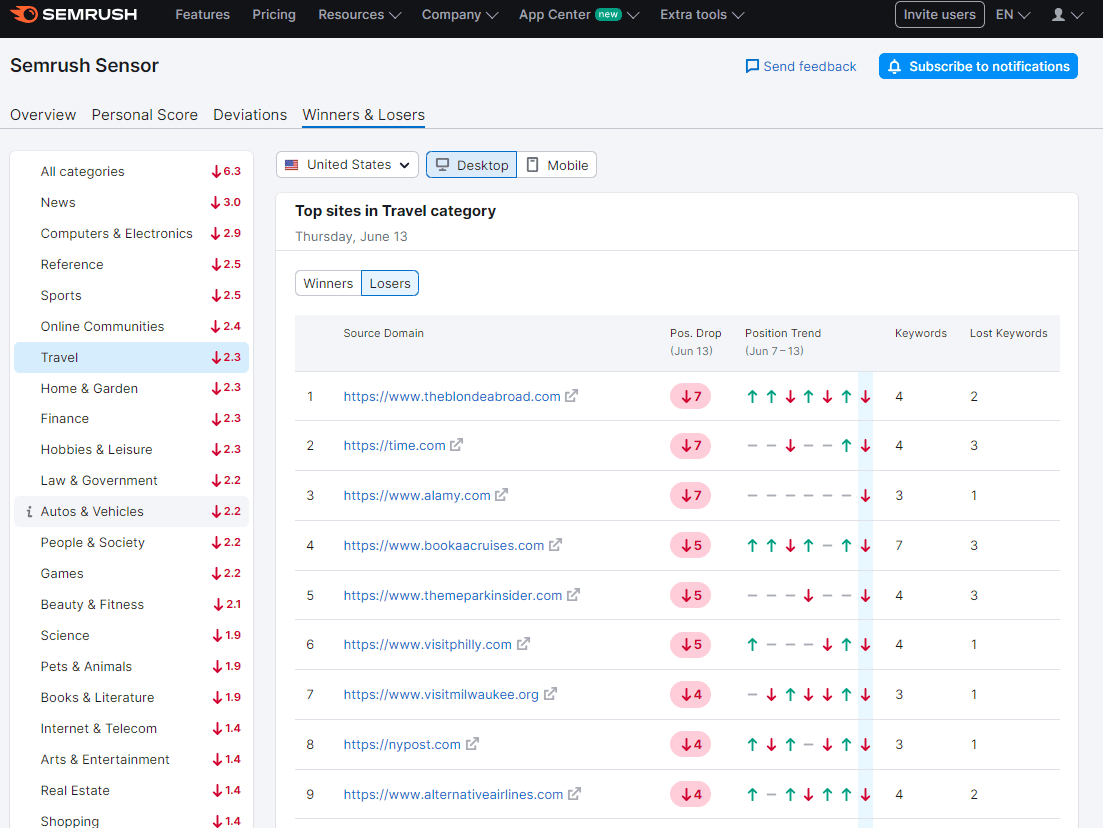Click the Semrush logo icon
The image size is (1103, 828).
click(x=24, y=15)
